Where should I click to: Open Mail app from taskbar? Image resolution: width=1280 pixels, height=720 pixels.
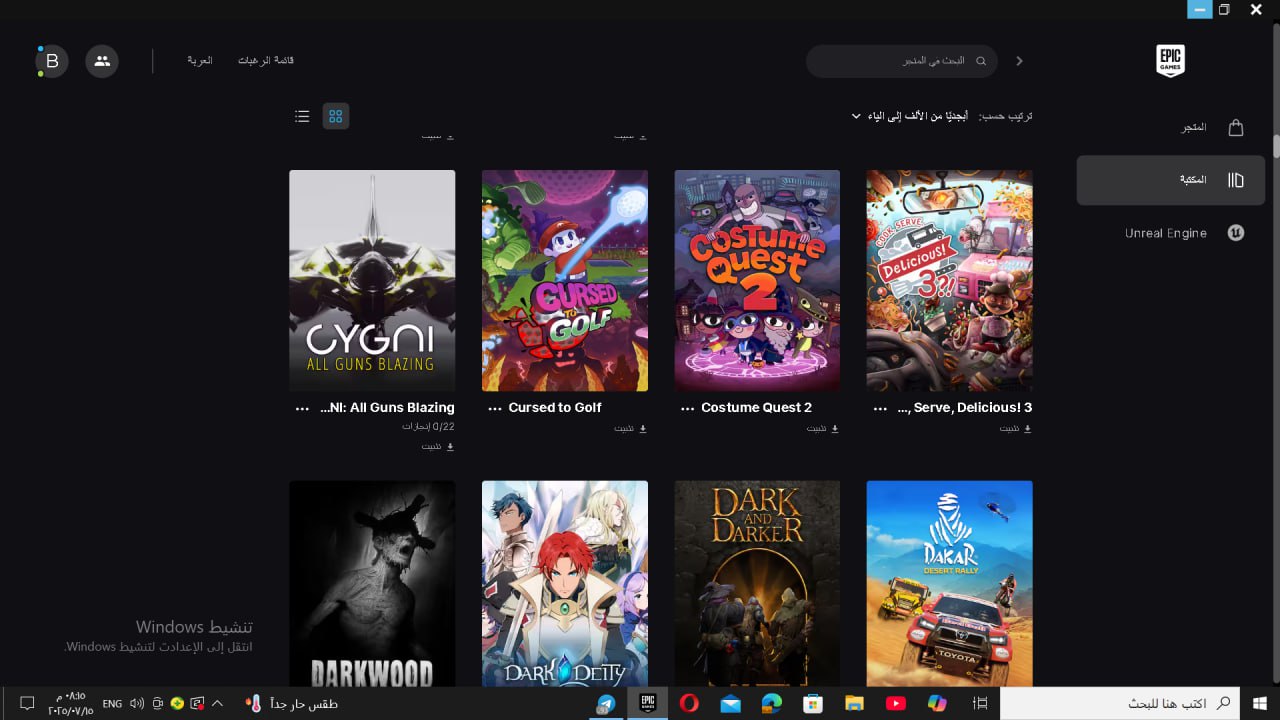click(731, 703)
